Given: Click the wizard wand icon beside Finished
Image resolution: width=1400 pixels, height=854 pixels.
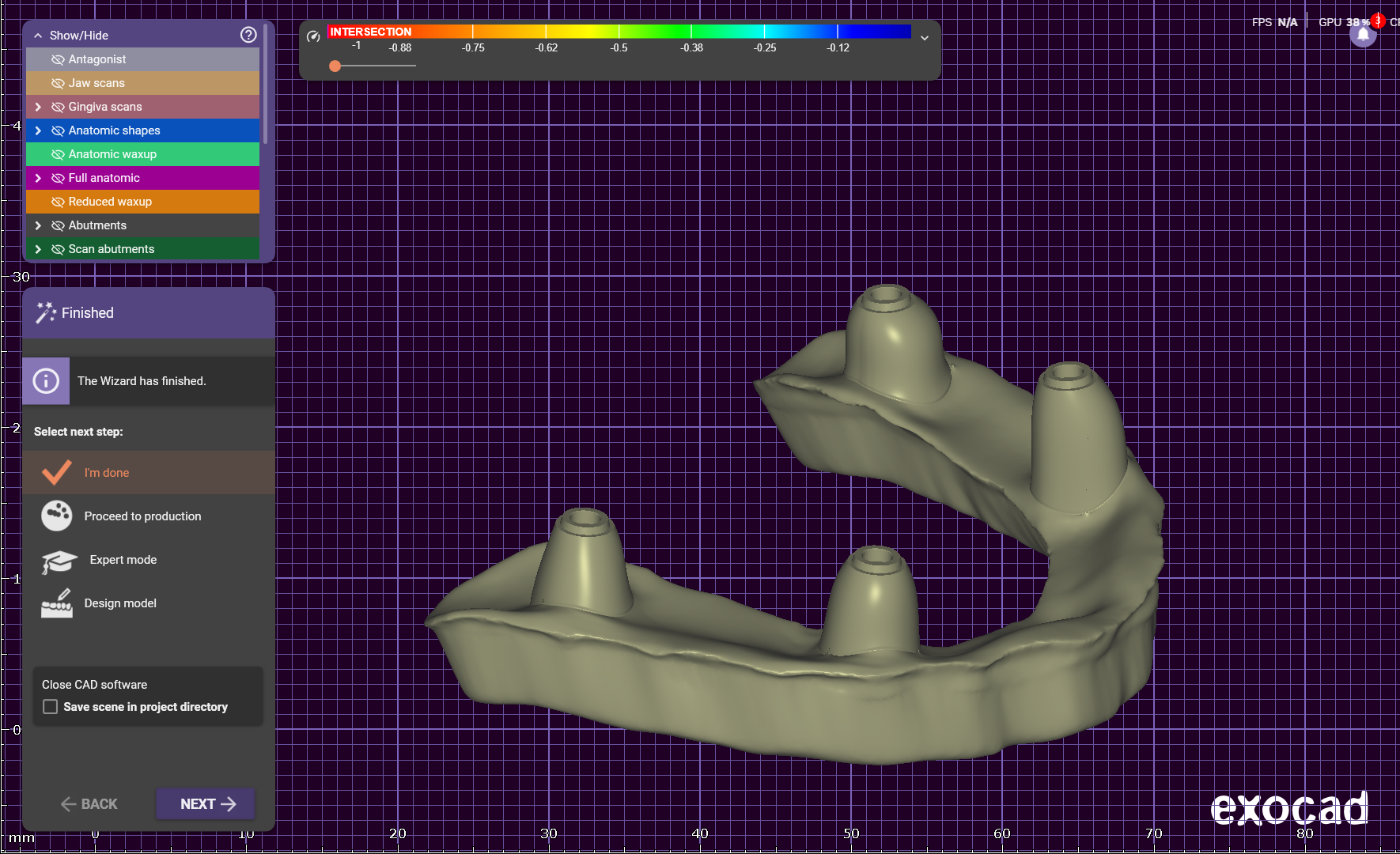Looking at the screenshot, I should 46,313.
